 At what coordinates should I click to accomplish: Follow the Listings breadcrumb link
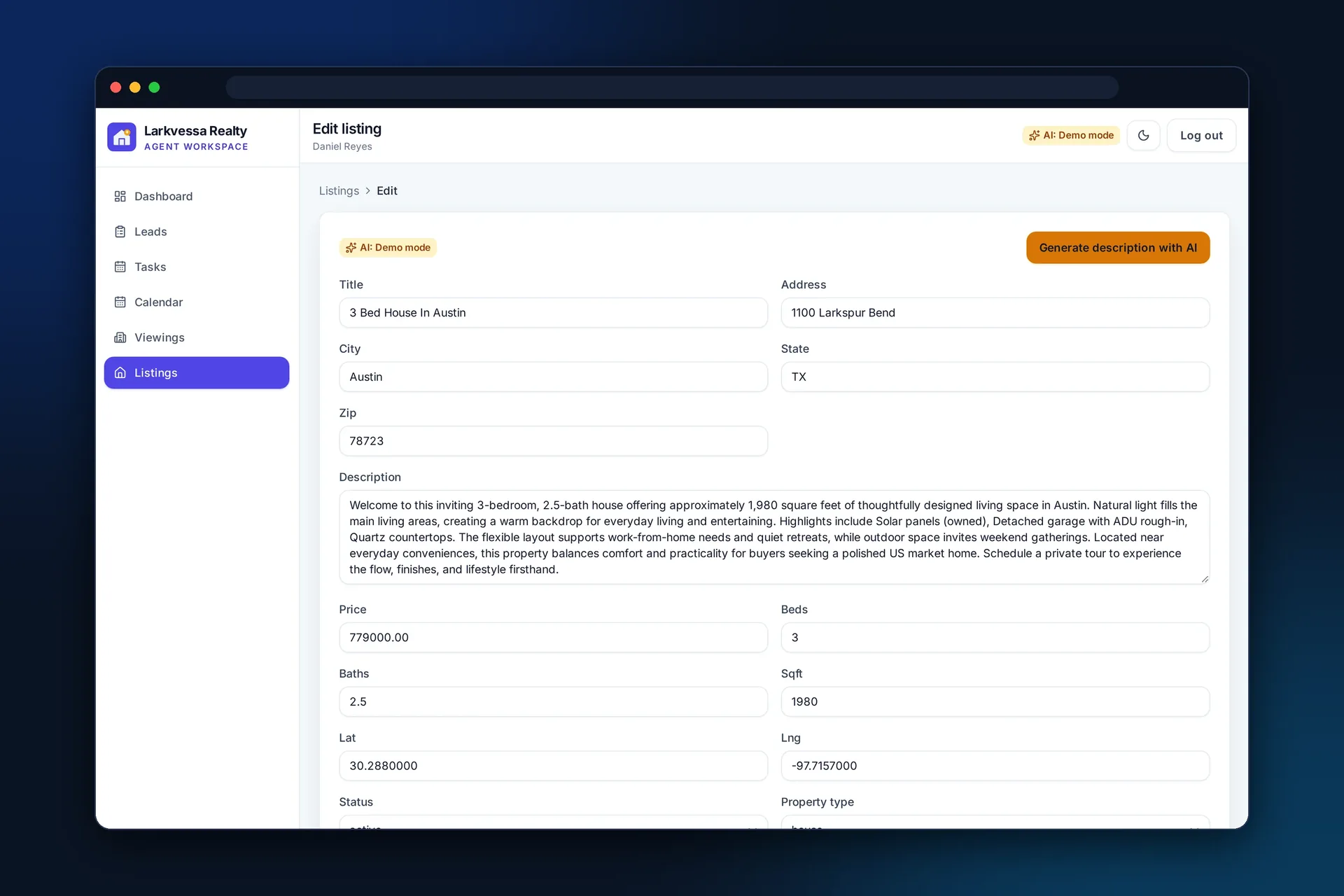(x=339, y=191)
